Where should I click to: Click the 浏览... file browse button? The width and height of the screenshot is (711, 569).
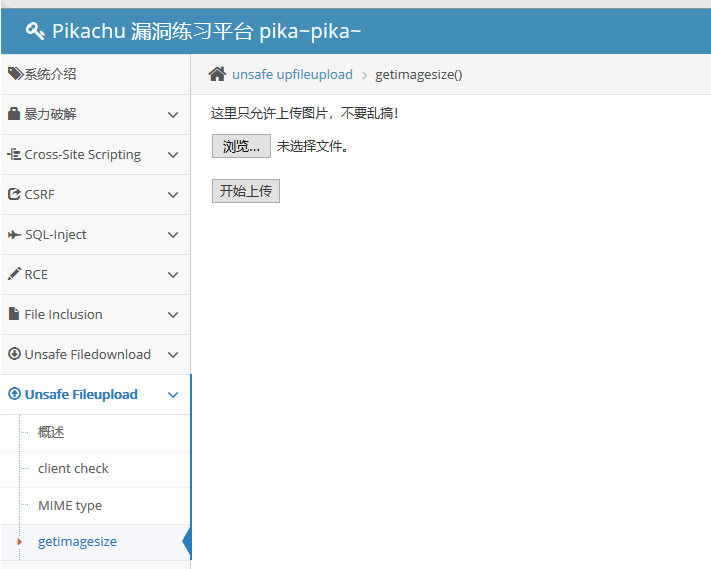tap(241, 146)
